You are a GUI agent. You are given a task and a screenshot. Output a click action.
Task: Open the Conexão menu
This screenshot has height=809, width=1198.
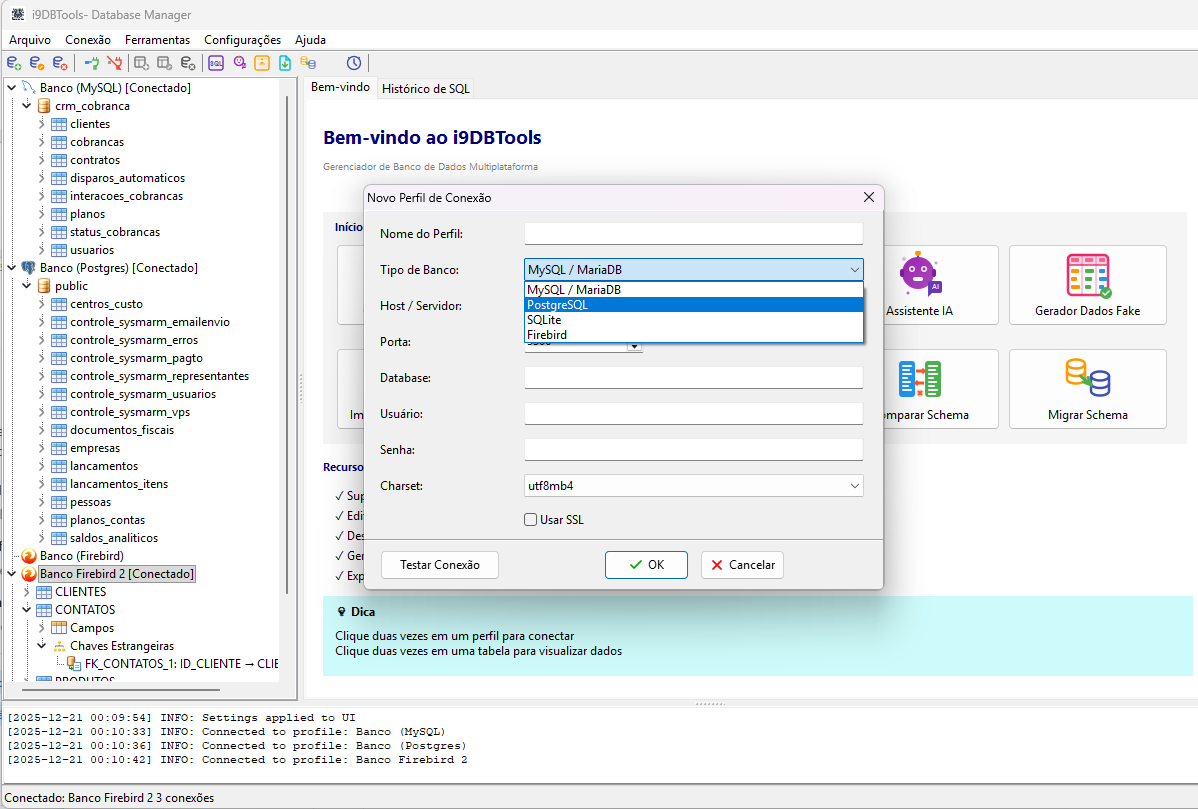click(x=88, y=40)
